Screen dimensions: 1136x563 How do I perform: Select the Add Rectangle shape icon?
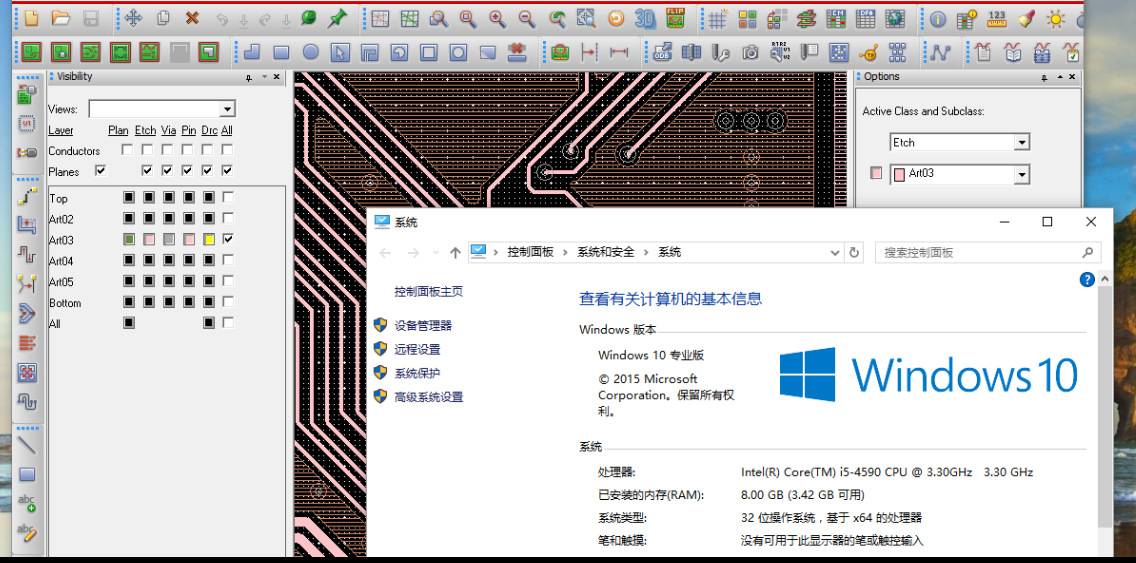[x=281, y=52]
